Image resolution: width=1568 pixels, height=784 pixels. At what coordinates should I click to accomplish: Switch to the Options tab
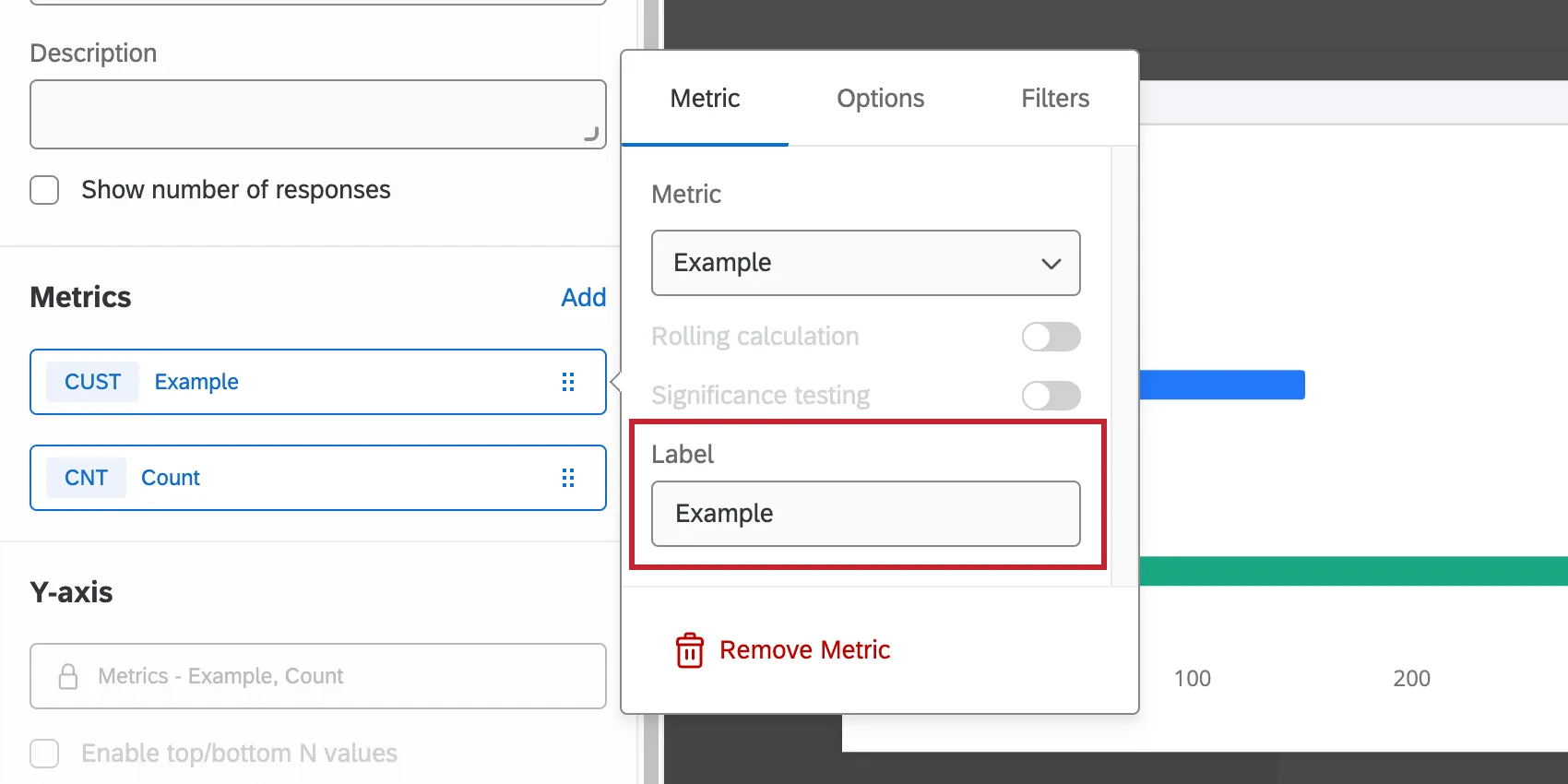point(880,99)
